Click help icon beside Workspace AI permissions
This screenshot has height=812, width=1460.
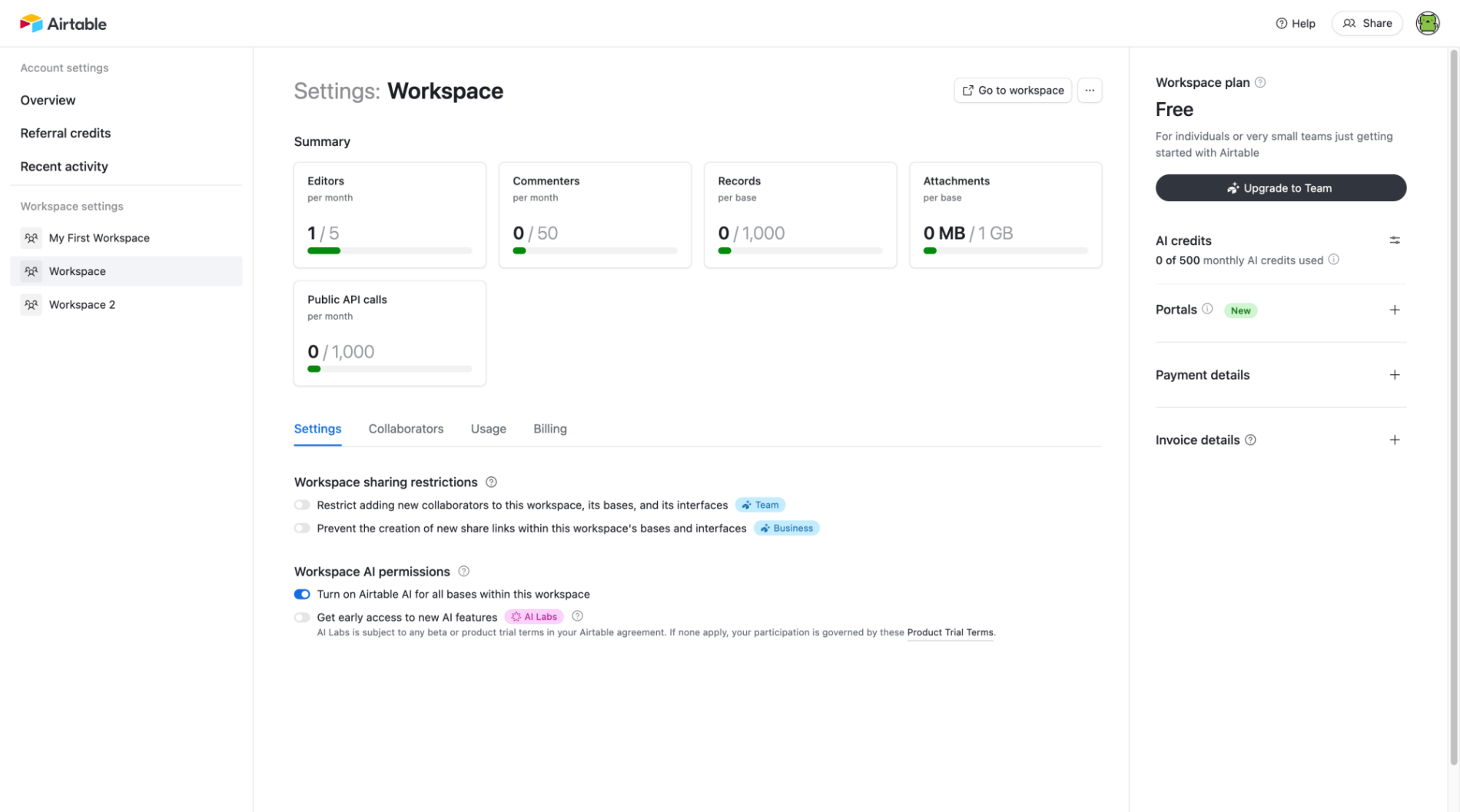pos(463,572)
